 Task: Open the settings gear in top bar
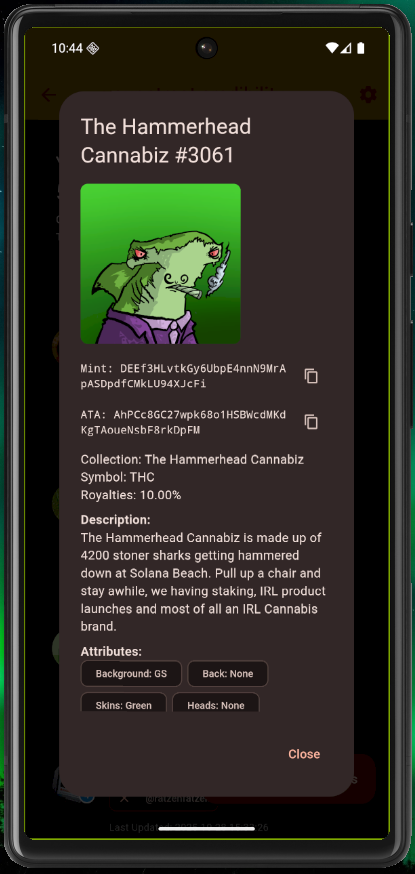pos(368,95)
